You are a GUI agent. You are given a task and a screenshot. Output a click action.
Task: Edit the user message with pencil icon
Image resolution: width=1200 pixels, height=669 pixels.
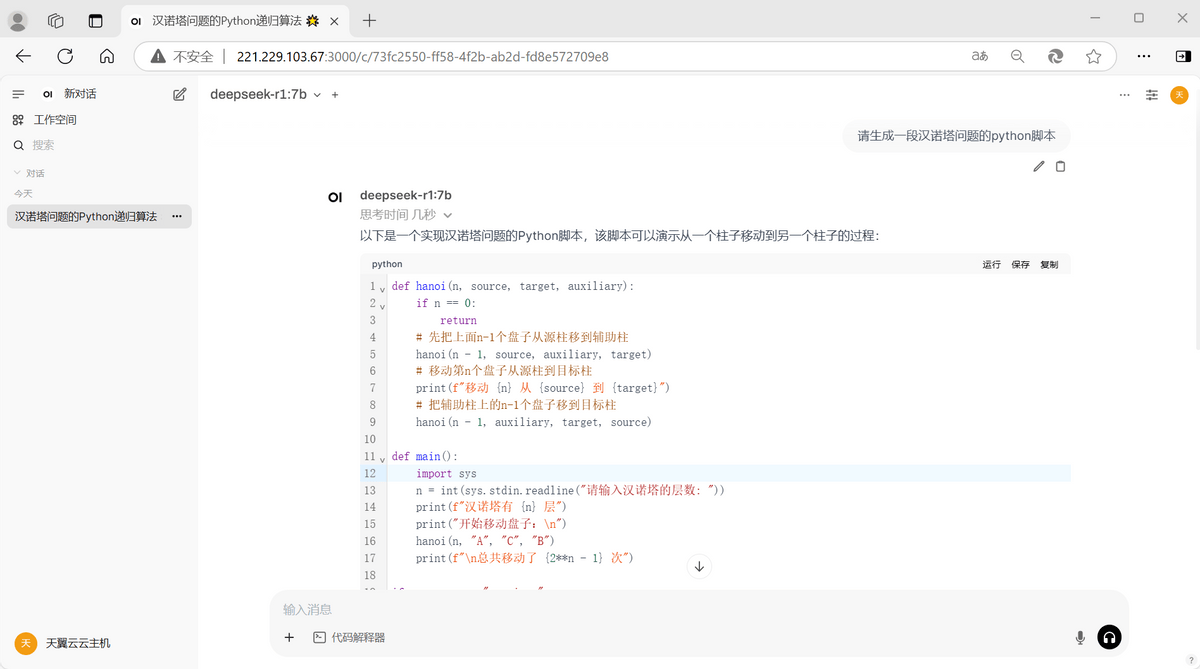(x=1039, y=166)
